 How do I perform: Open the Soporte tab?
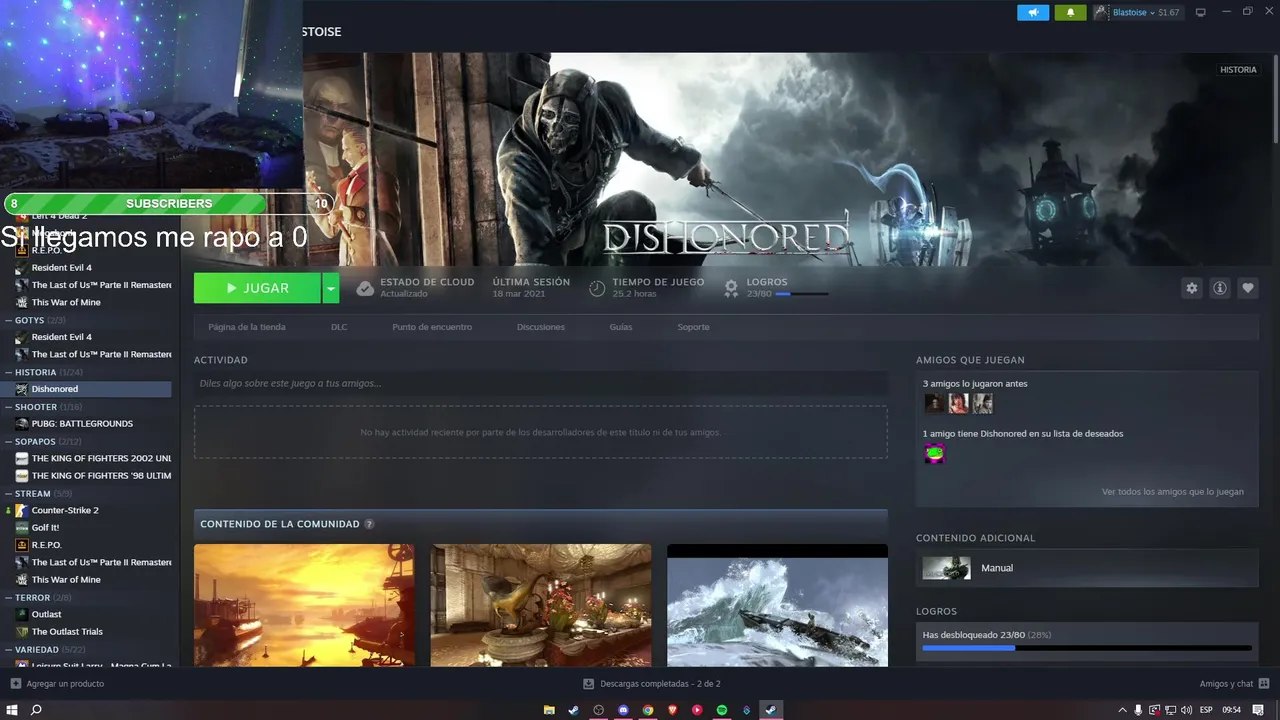point(693,327)
